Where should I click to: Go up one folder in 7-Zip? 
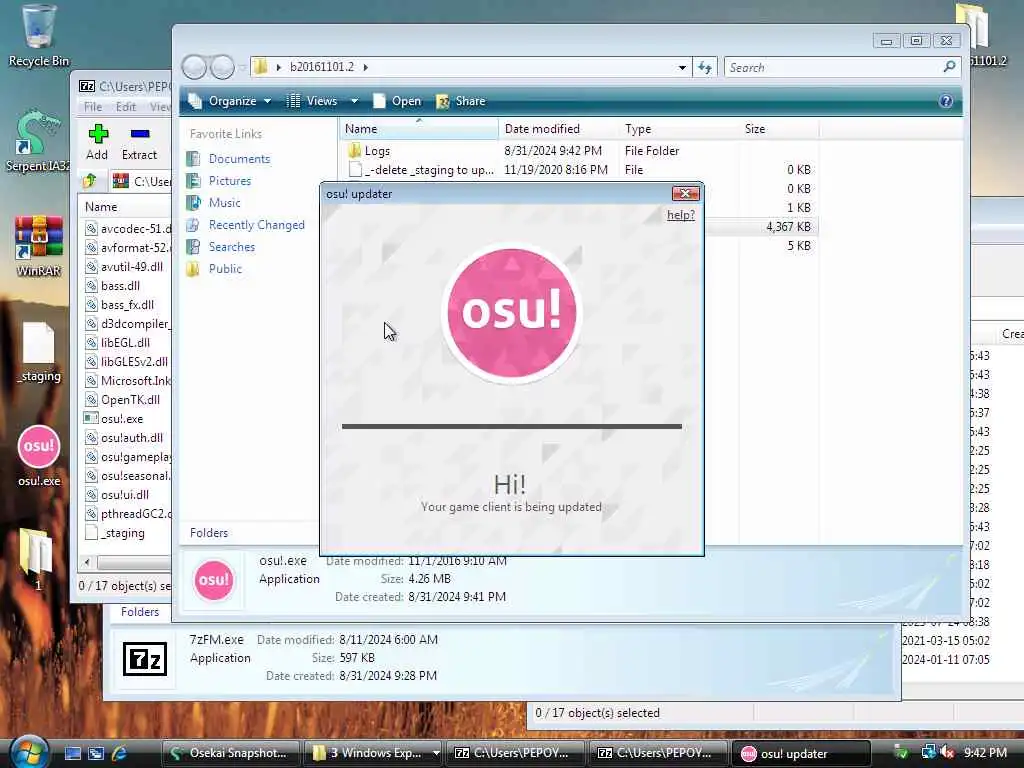(90, 181)
